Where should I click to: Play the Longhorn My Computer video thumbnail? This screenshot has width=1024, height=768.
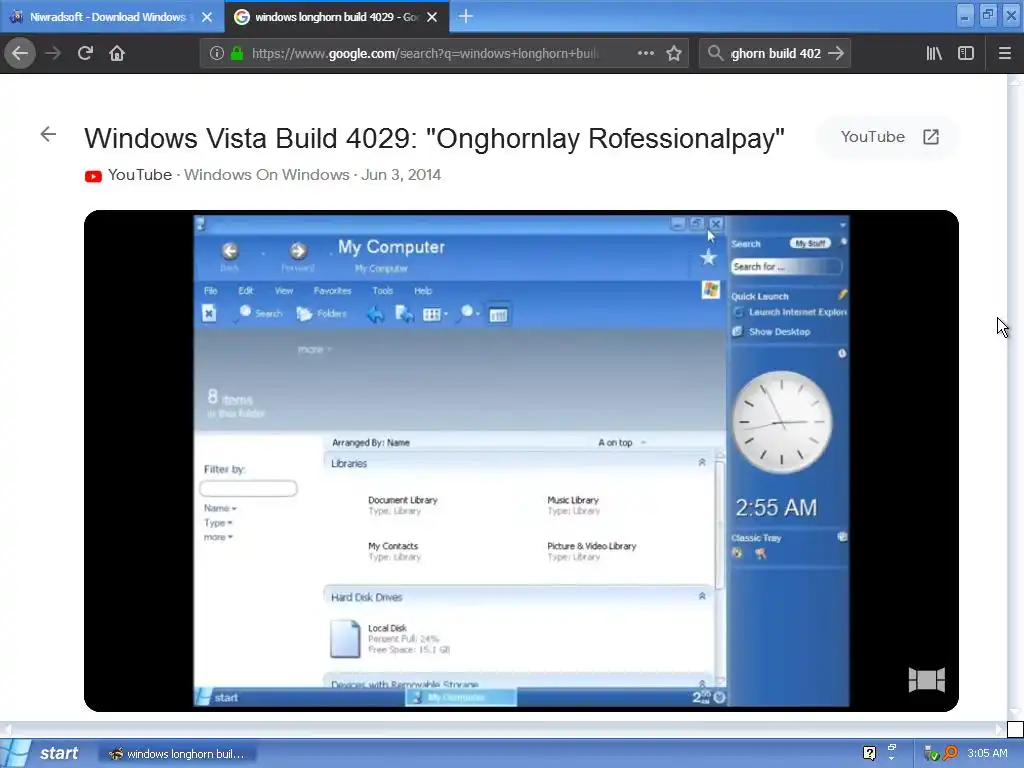point(521,461)
